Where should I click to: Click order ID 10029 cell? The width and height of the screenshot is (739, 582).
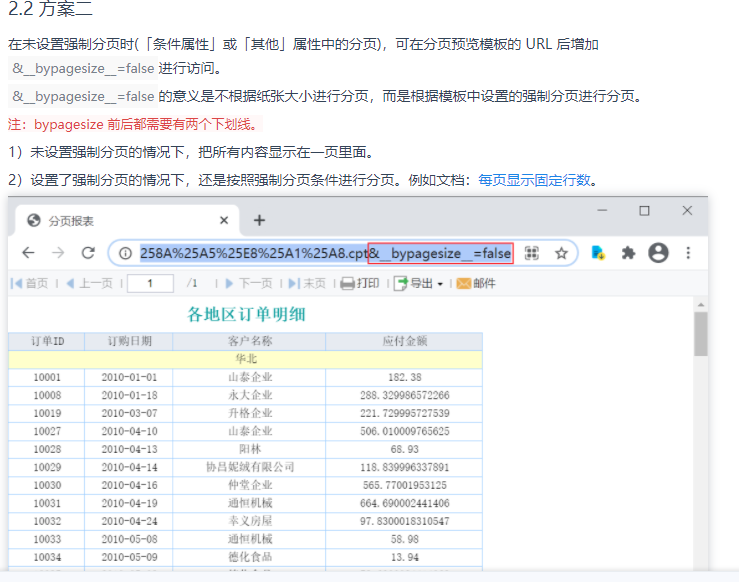pyautogui.click(x=47, y=467)
